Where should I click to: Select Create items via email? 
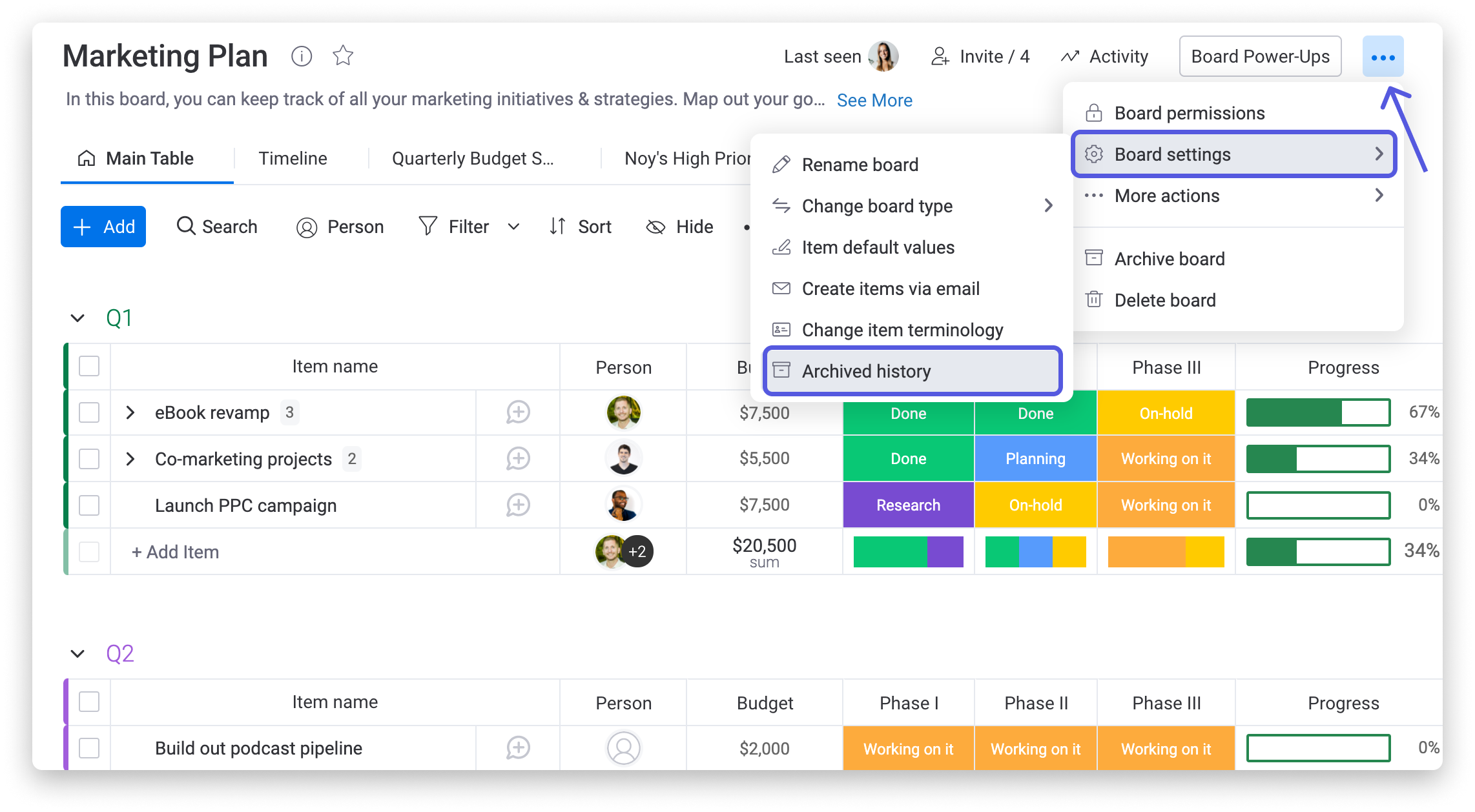click(912, 289)
